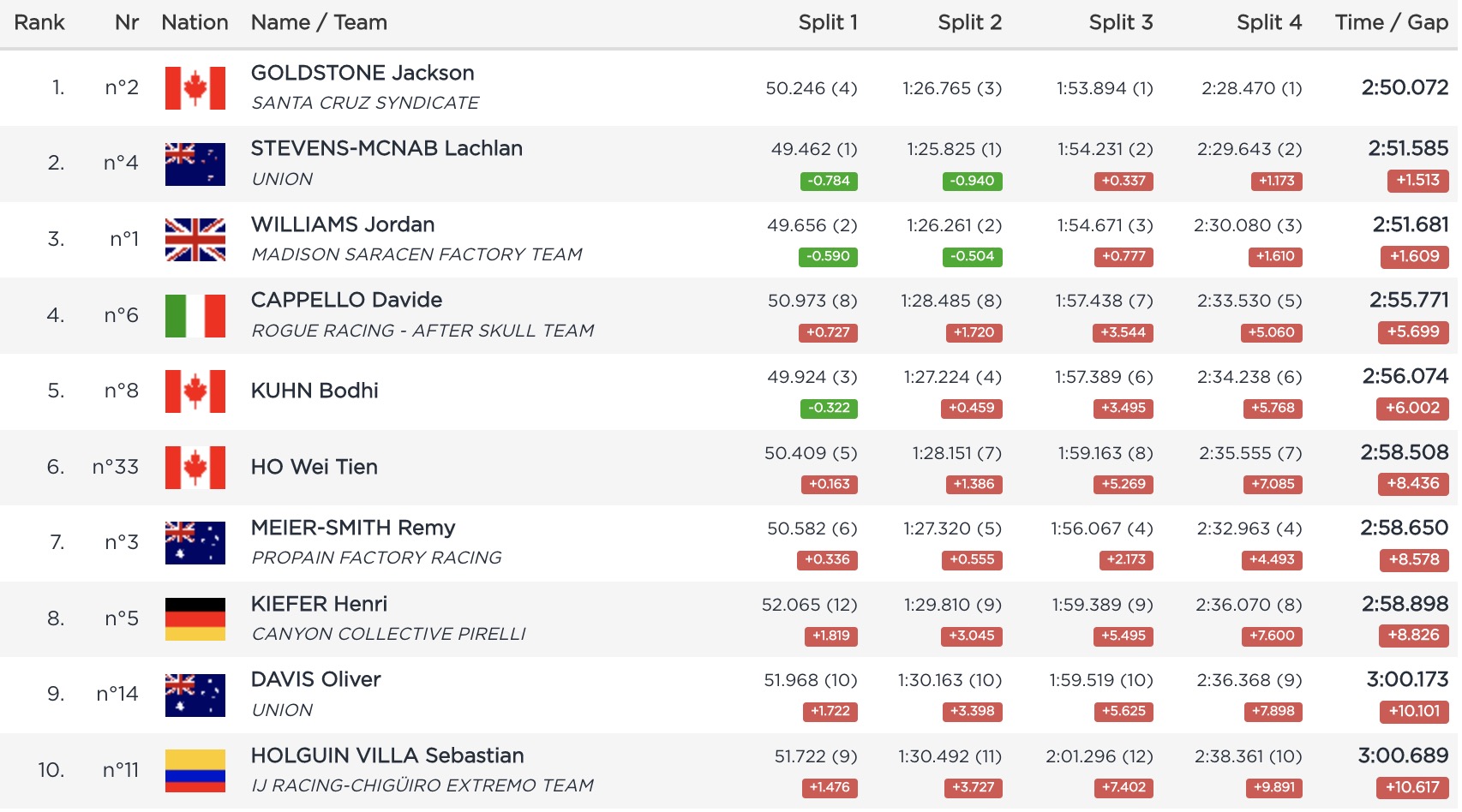Click the Canadian flag next to HO Wei Tien
The width and height of the screenshot is (1462, 812).
(195, 467)
